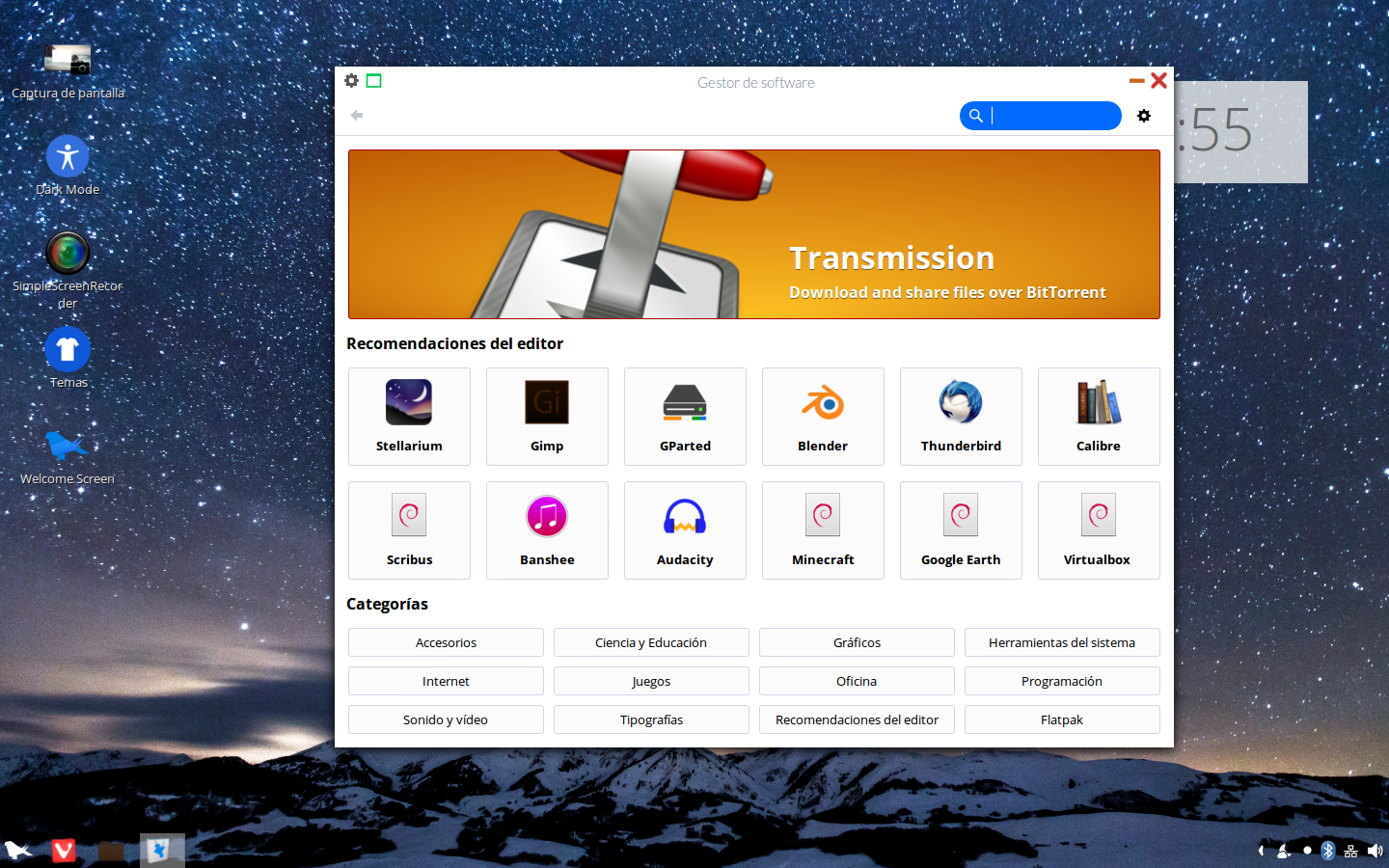Select the Programación category
Viewport: 1389px width, 868px height.
[x=1062, y=681]
